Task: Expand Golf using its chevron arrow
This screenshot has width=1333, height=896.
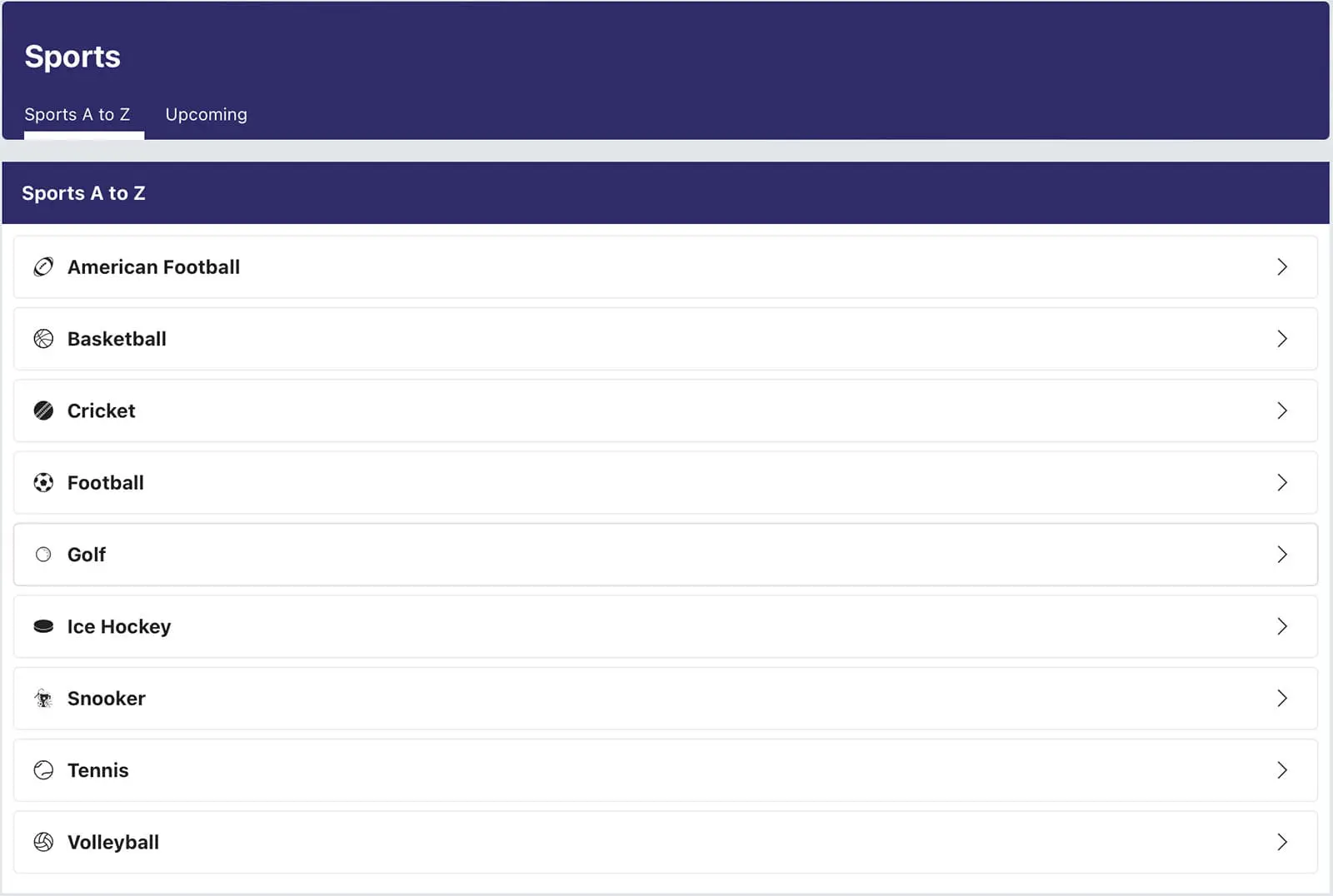Action: pos(1282,555)
